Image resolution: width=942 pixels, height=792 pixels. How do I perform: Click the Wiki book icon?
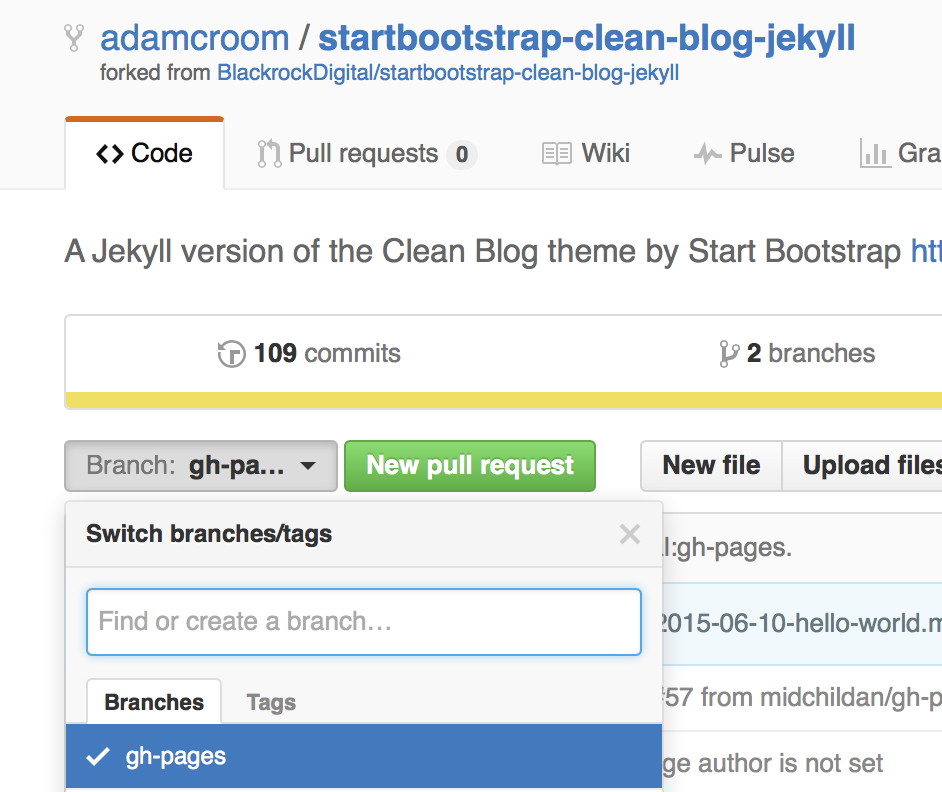click(x=556, y=154)
